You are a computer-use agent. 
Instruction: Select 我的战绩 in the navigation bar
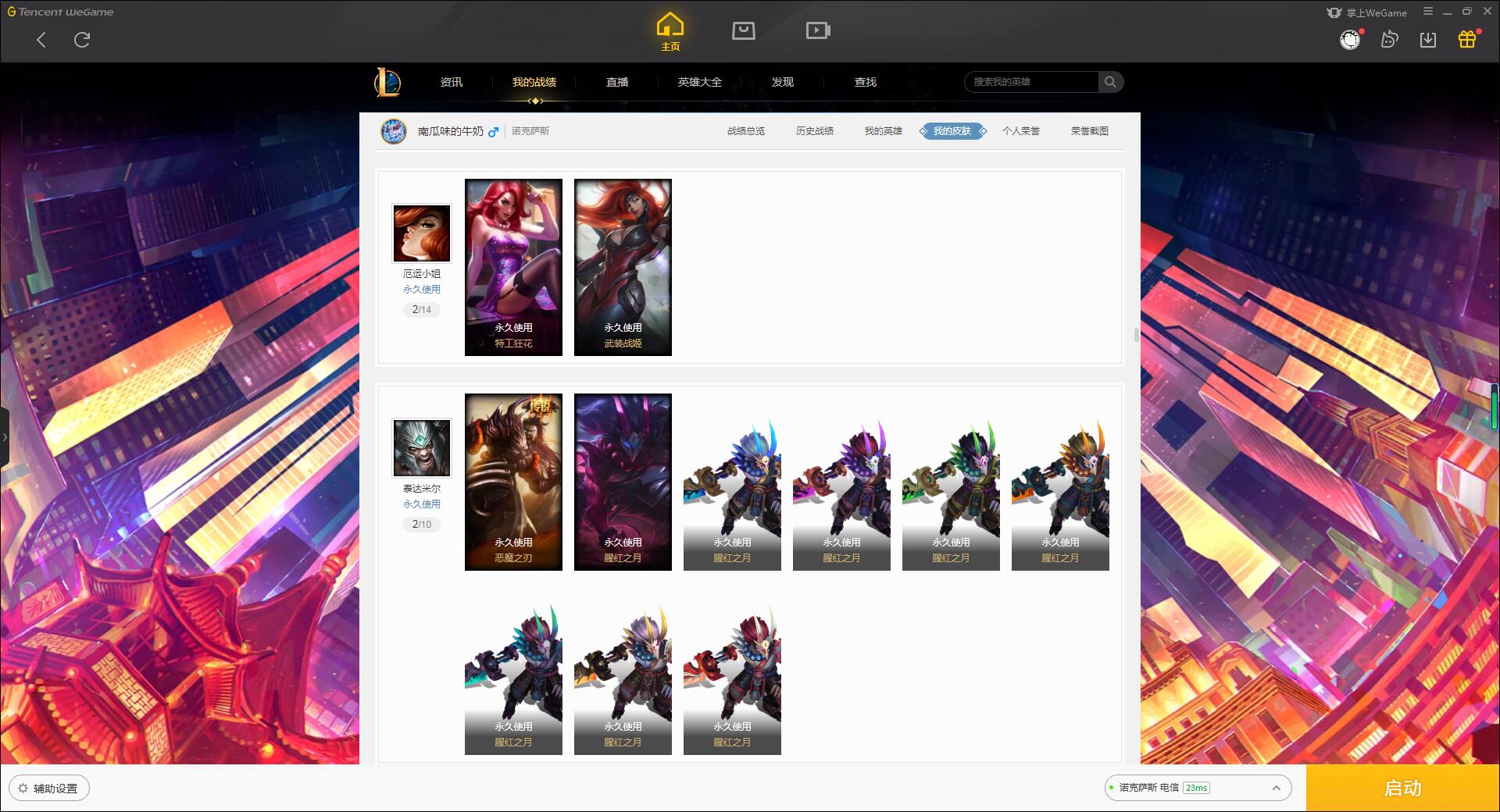(x=534, y=82)
